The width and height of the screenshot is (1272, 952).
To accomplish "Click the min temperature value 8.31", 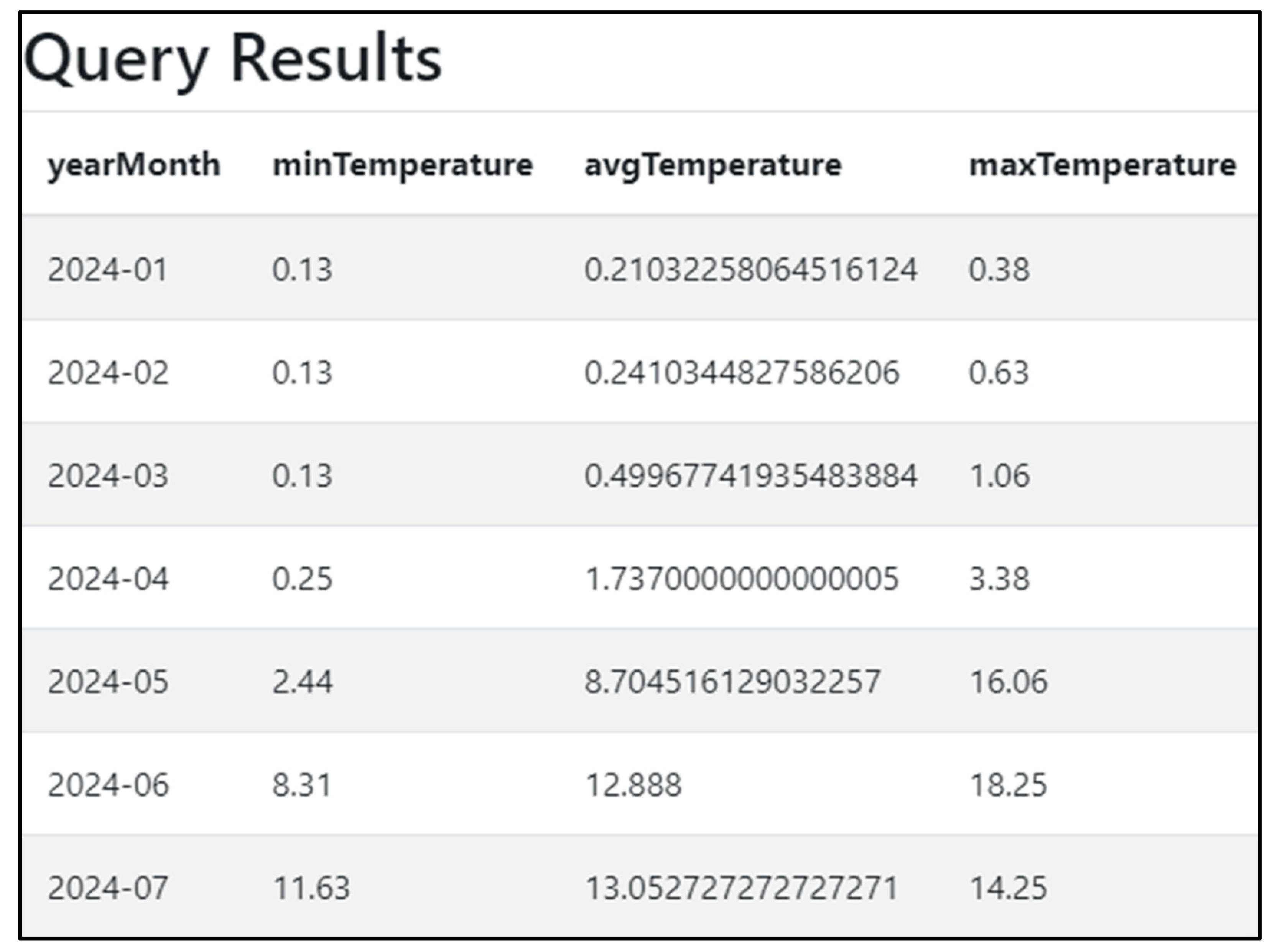I will [302, 785].
